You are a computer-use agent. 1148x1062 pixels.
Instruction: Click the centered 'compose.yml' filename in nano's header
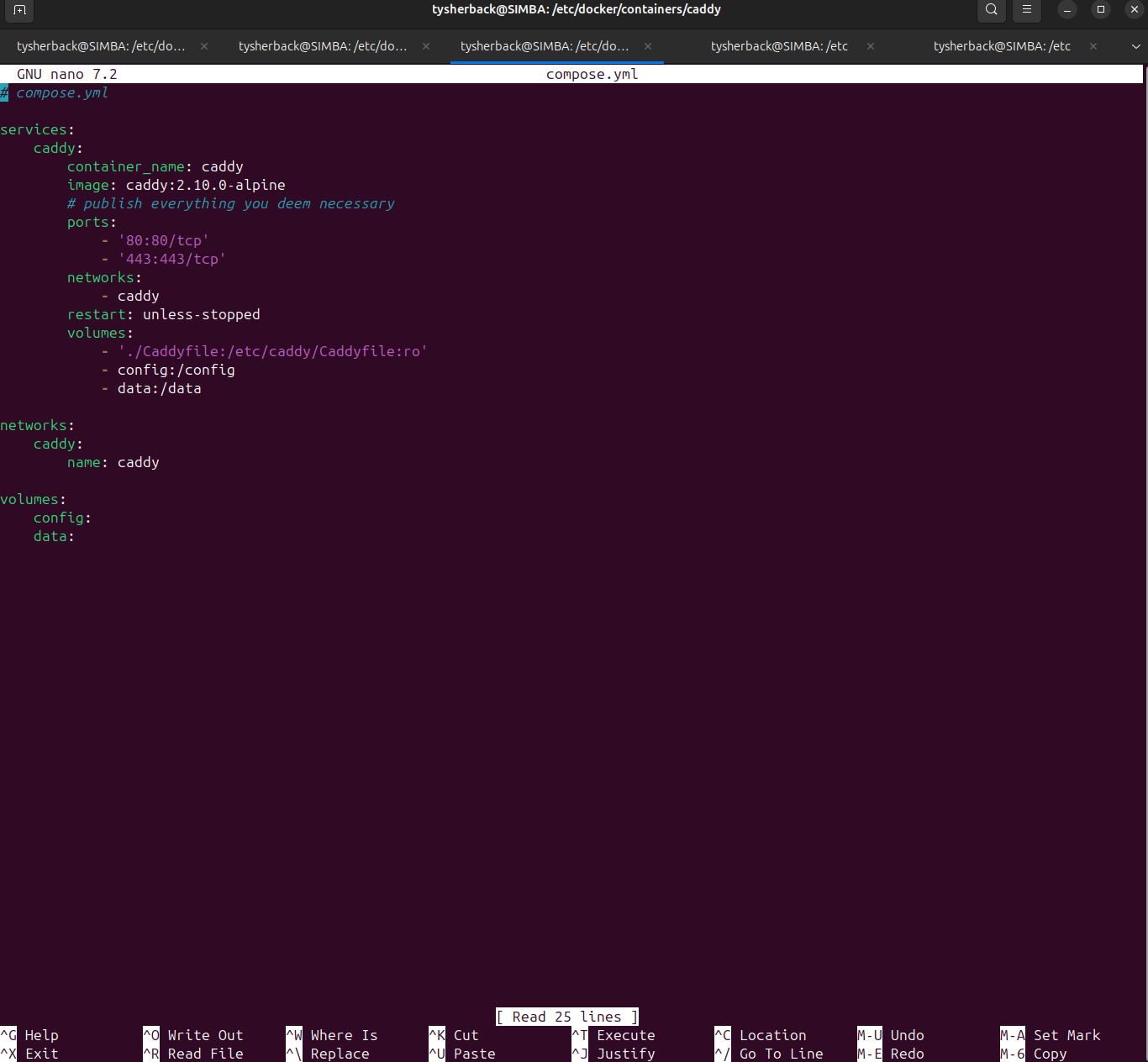(592, 74)
